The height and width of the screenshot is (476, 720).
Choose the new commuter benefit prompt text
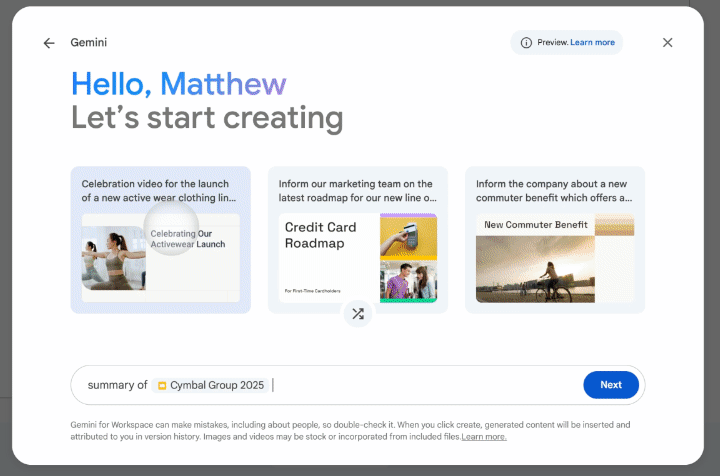[x=553, y=190]
